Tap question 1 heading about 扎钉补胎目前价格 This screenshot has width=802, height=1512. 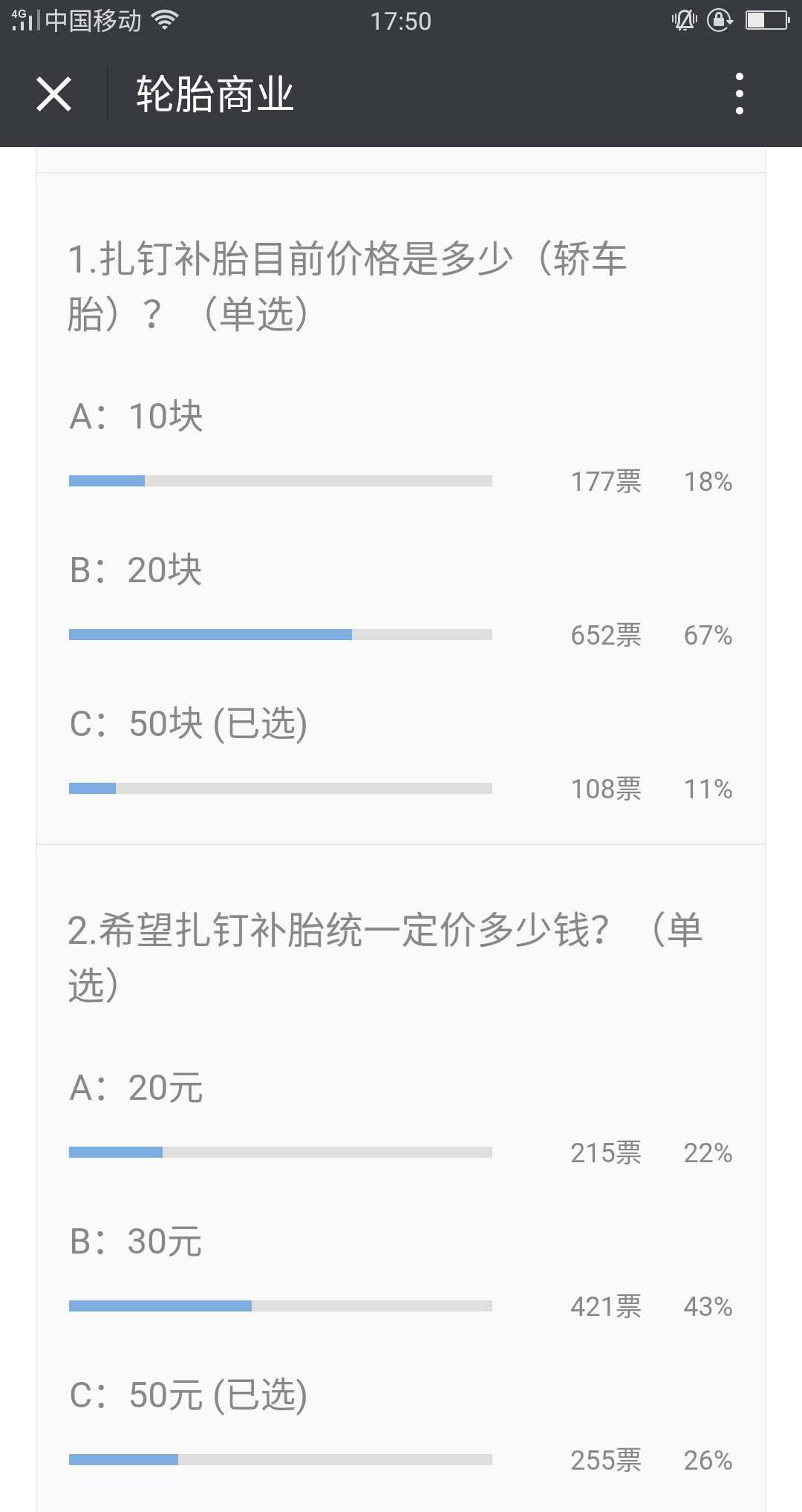tap(348, 286)
